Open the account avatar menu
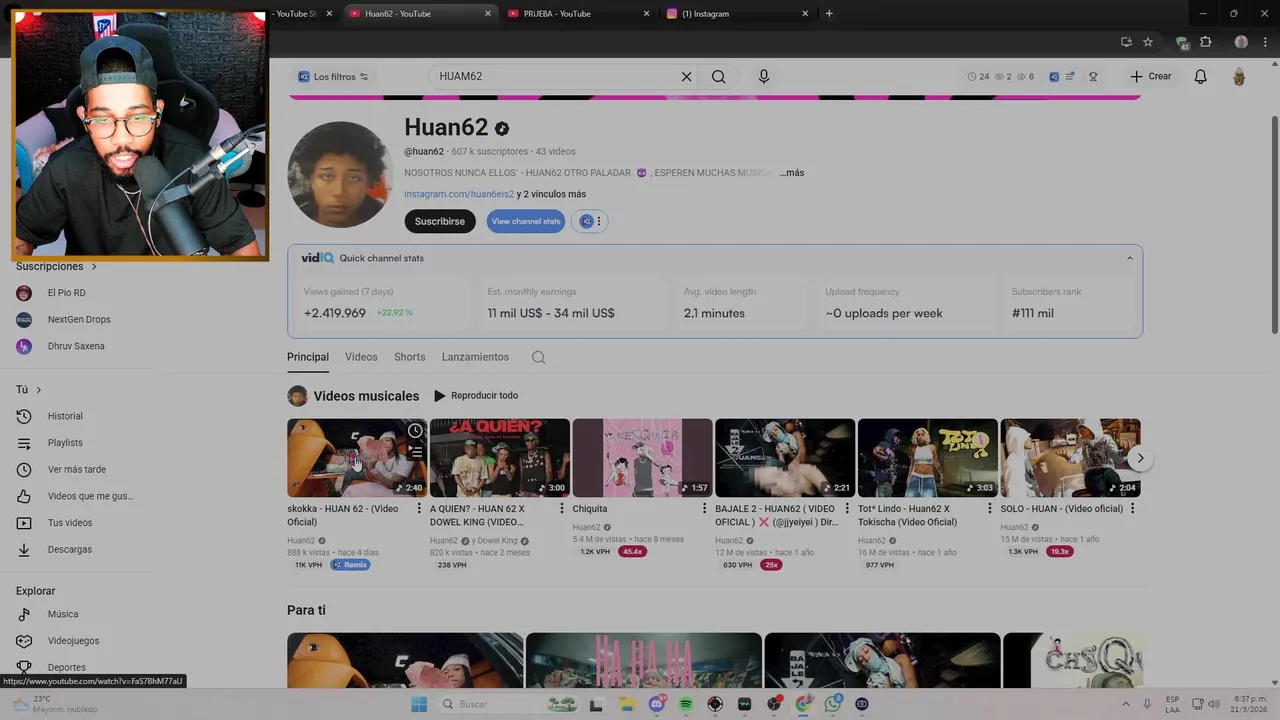The width and height of the screenshot is (1280, 720). 1239,77
